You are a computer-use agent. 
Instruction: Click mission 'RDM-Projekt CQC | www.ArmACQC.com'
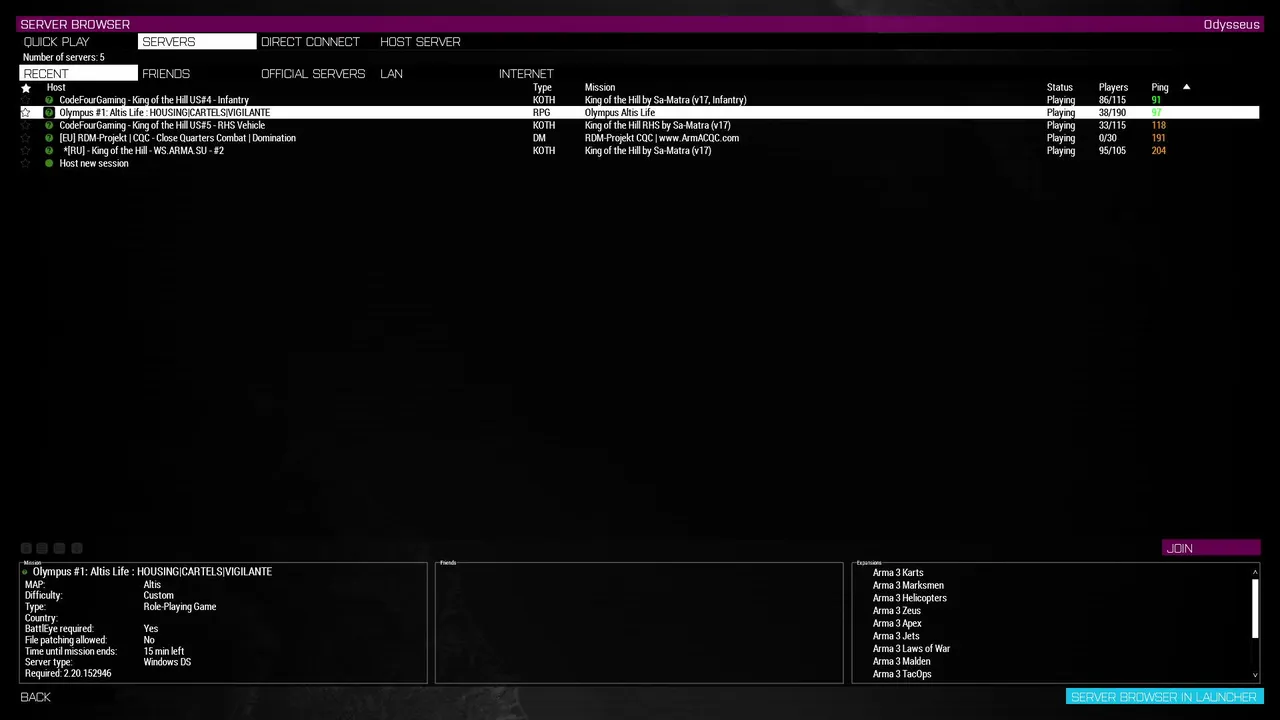pyautogui.click(x=662, y=138)
